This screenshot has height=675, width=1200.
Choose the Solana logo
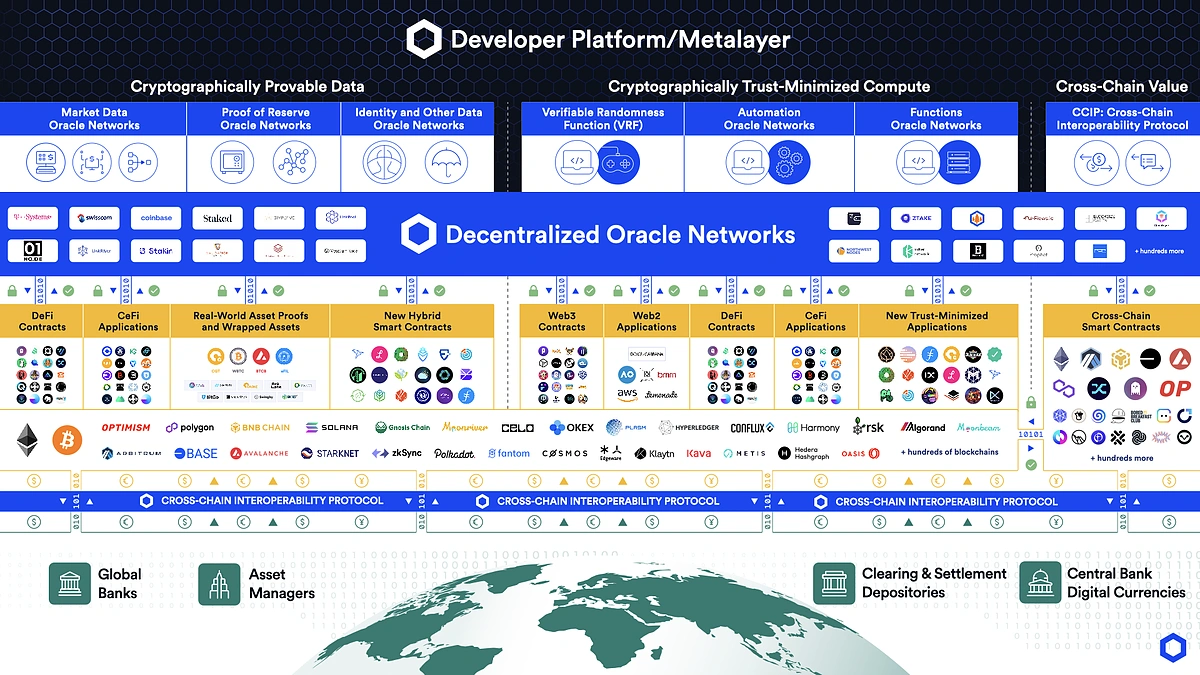333,428
